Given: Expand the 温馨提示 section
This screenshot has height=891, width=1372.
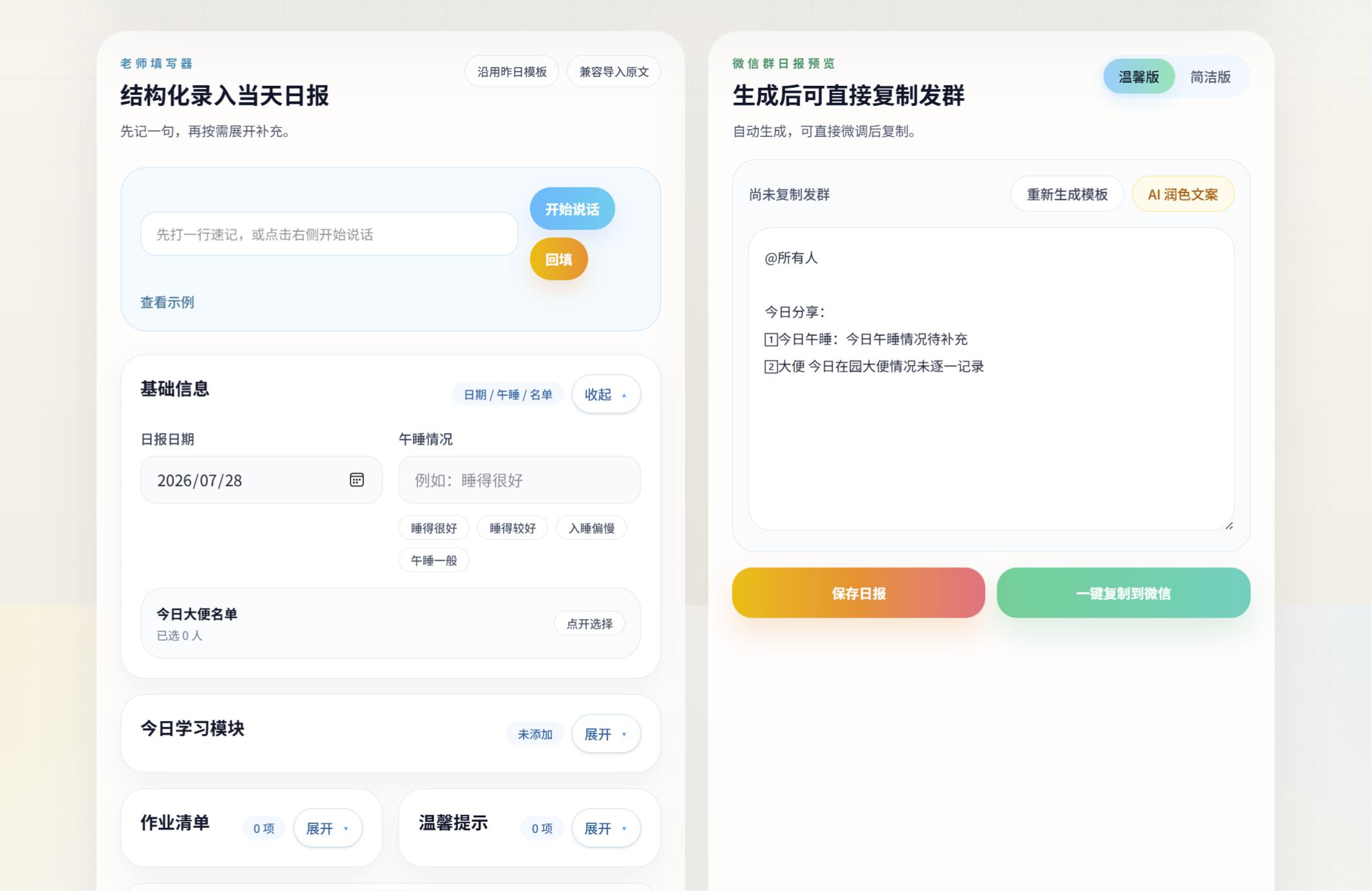Looking at the screenshot, I should [x=606, y=828].
